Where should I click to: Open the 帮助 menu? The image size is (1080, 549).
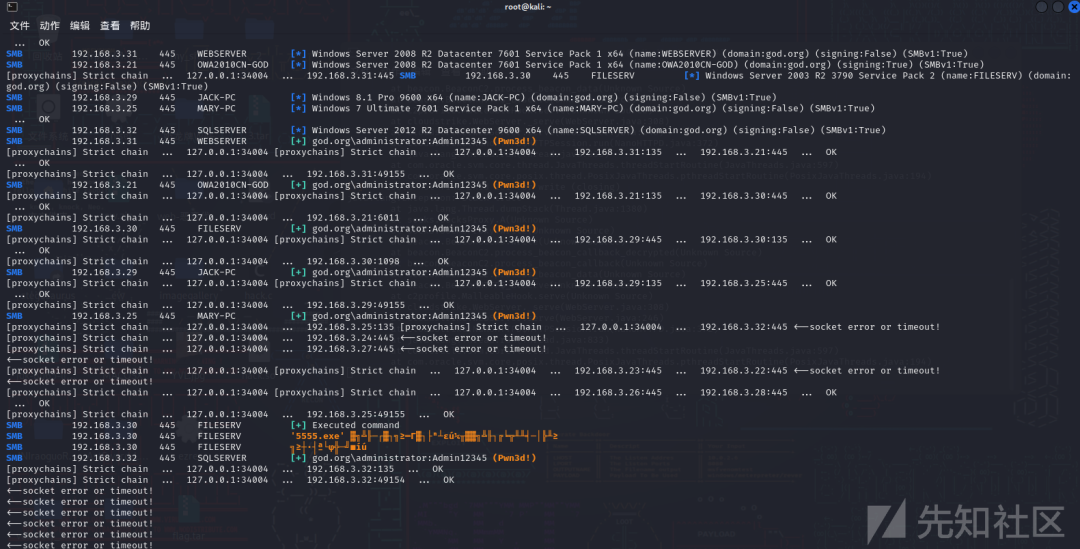click(140, 25)
